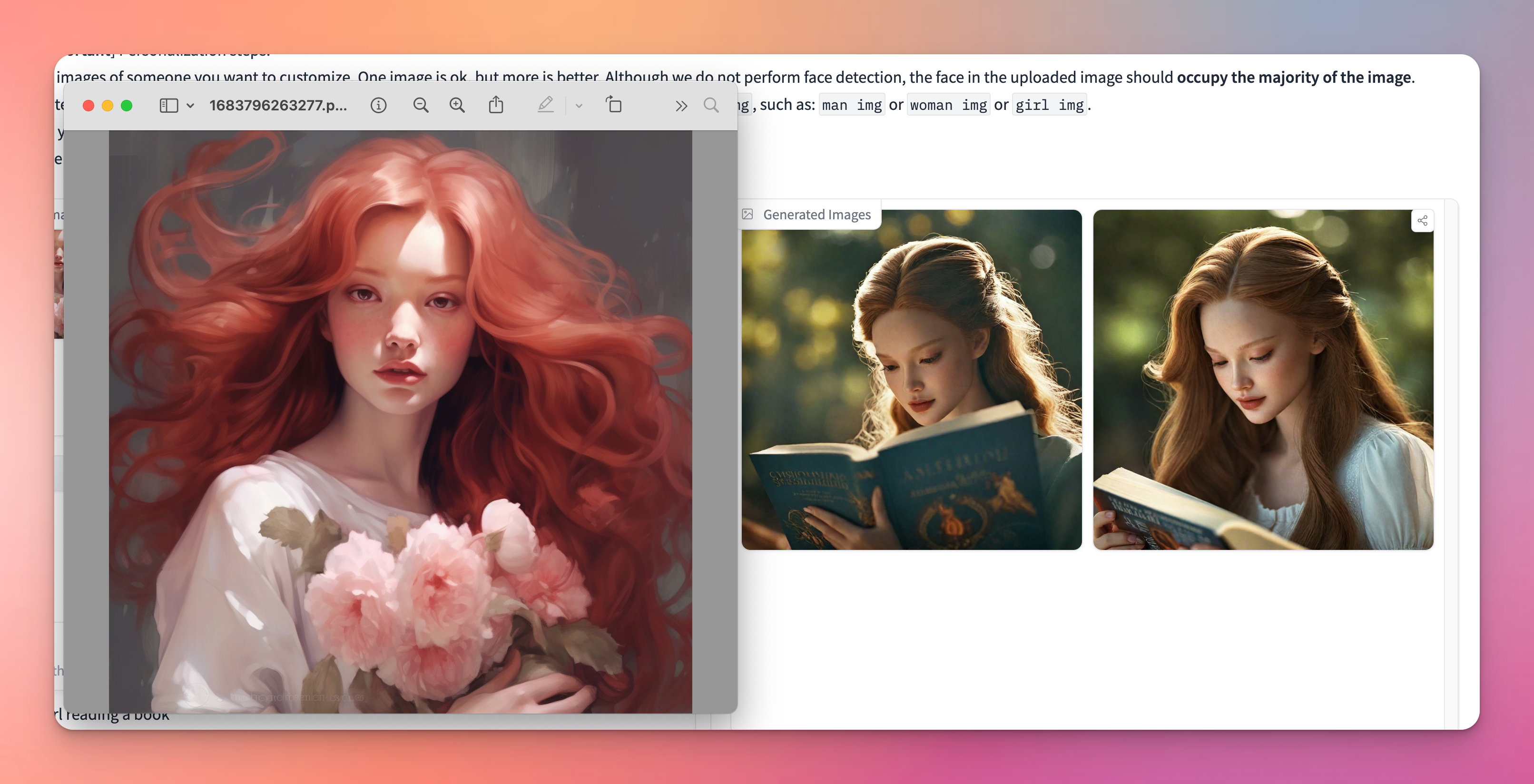
Task: Show the Markup toolbar pen icon
Action: (545, 105)
